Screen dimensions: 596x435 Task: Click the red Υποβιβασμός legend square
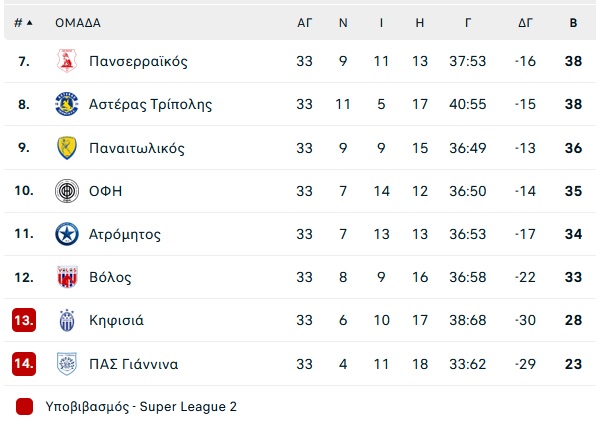point(24,406)
